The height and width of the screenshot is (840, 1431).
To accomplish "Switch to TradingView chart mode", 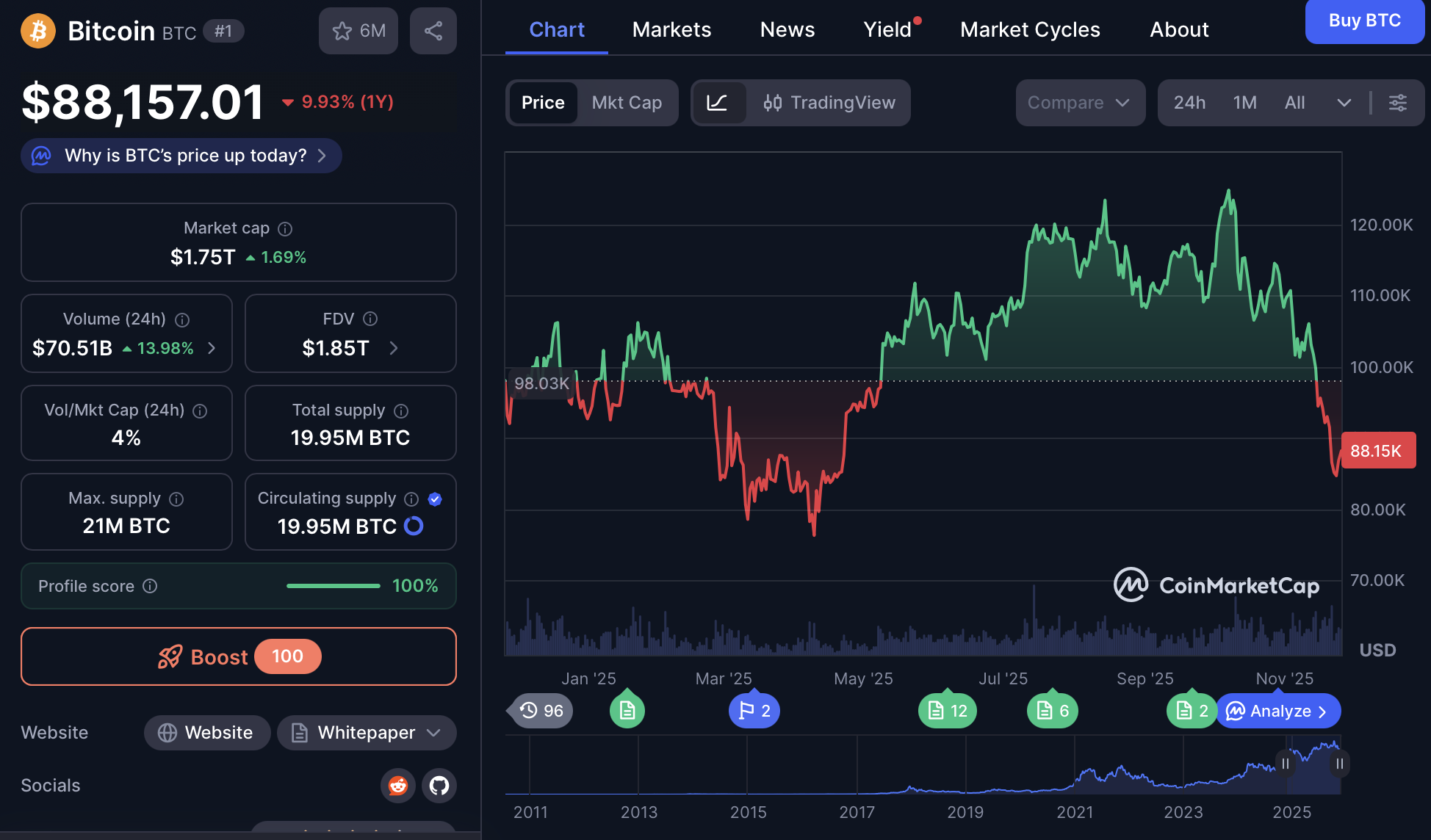I will pyautogui.click(x=829, y=103).
